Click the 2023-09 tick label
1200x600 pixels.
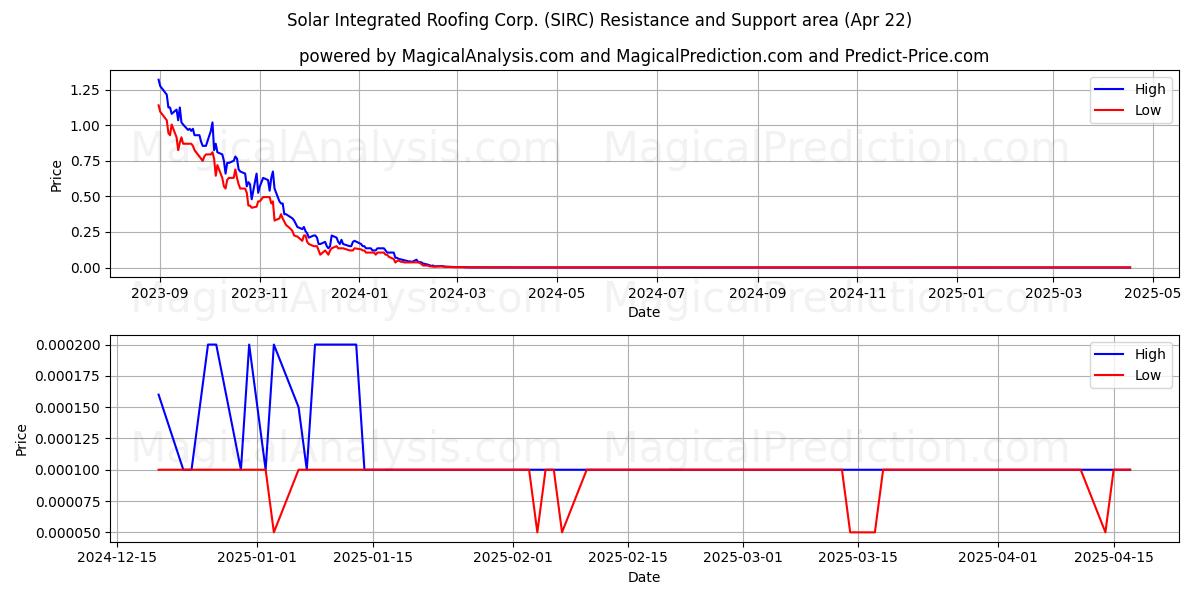160,293
